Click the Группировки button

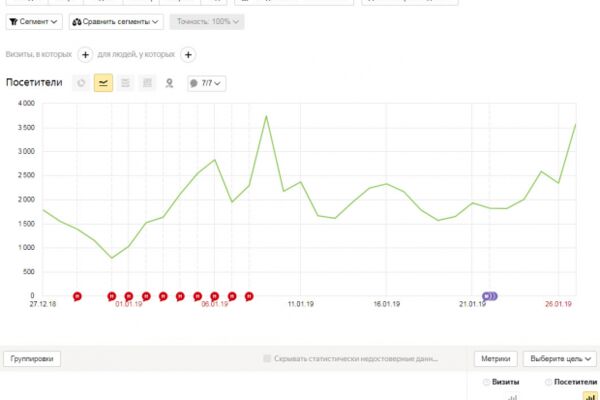point(32,359)
